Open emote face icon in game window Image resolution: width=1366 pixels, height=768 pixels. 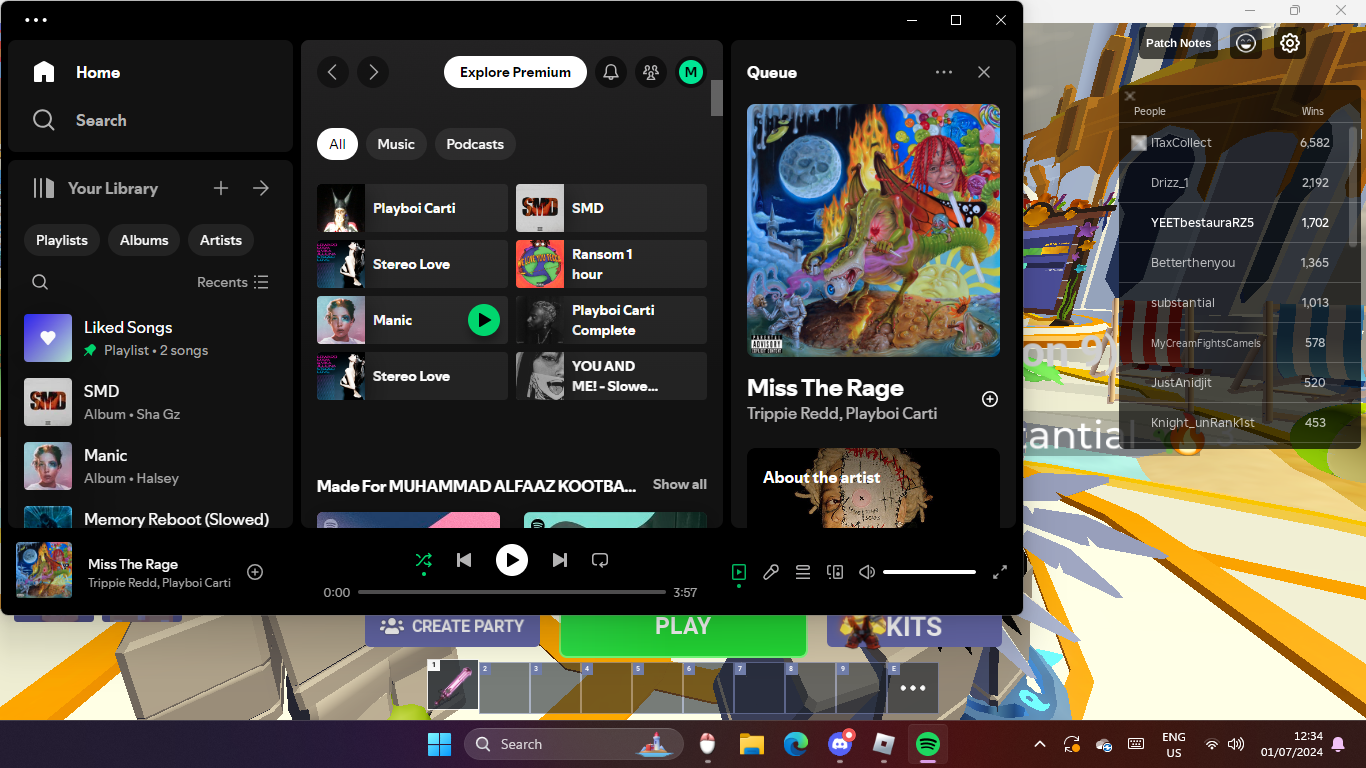coord(1245,43)
